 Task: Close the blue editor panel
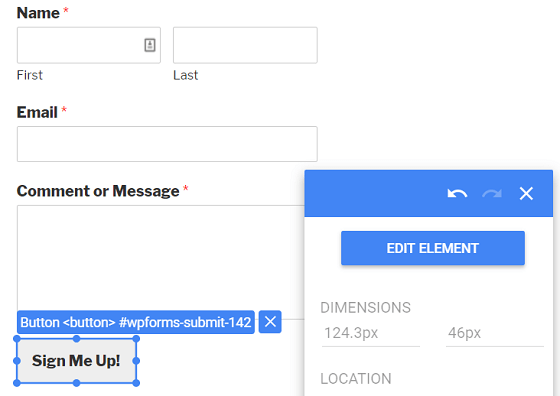click(x=526, y=194)
